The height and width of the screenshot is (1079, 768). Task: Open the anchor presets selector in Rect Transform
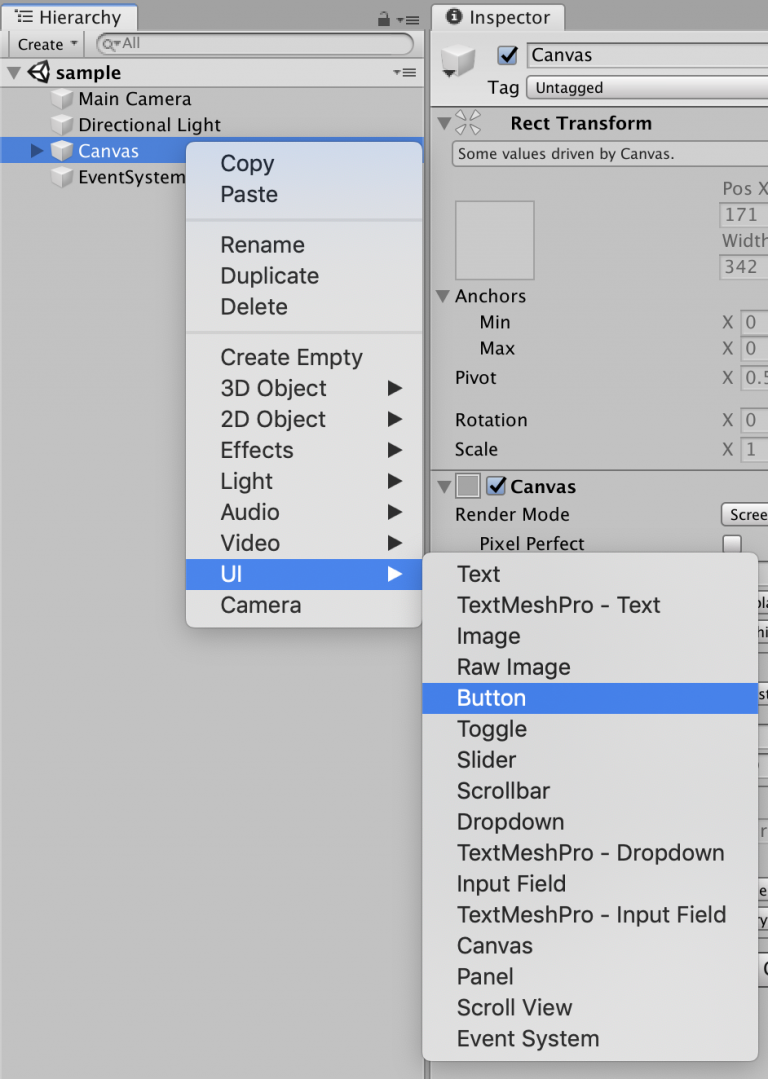click(x=494, y=239)
